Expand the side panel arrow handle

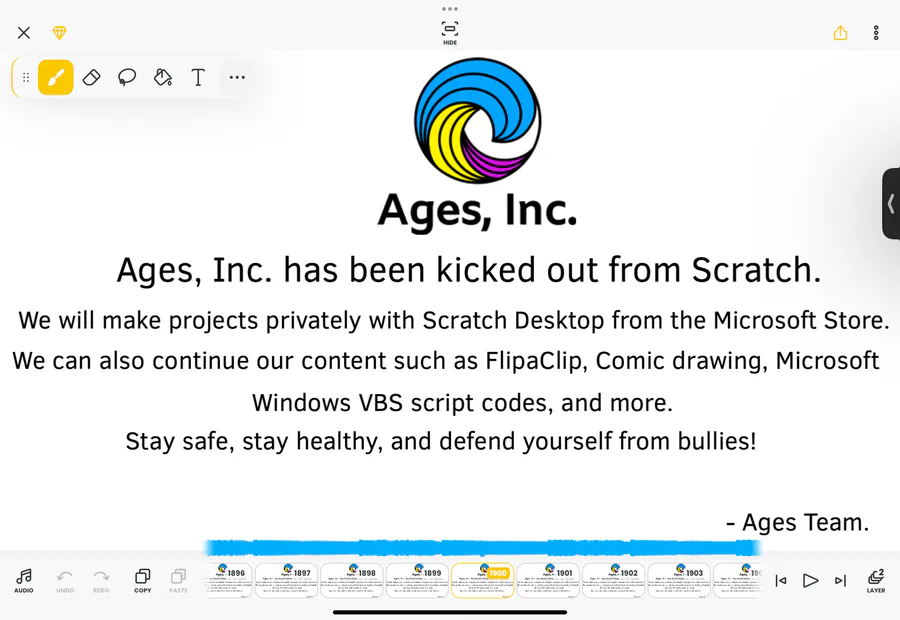(891, 203)
